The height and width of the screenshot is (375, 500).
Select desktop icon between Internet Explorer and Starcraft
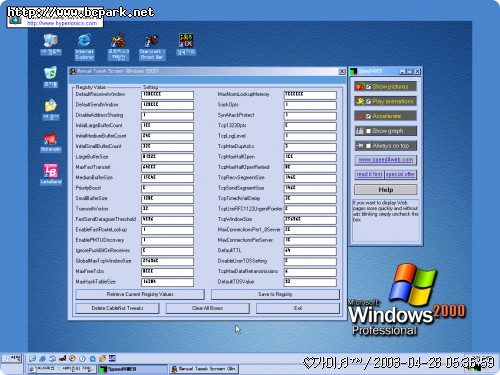[x=118, y=47]
